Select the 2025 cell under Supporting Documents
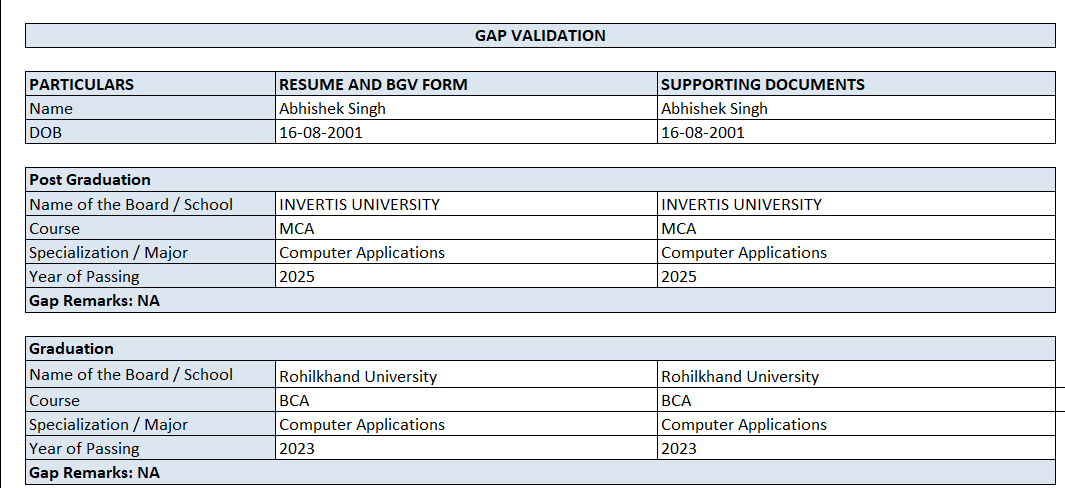The width and height of the screenshot is (1065, 488). 679,276
